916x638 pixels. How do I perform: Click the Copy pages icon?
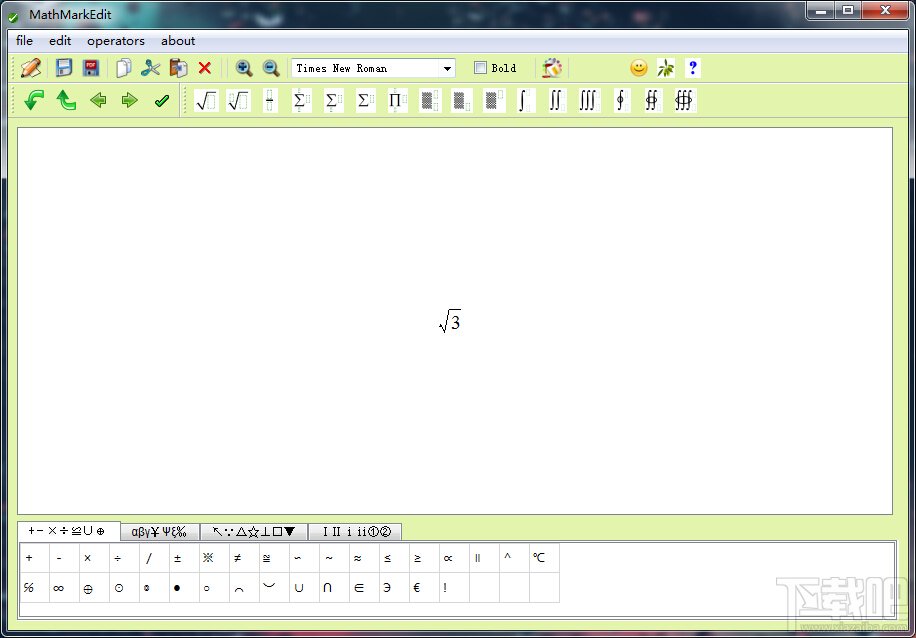tap(123, 68)
